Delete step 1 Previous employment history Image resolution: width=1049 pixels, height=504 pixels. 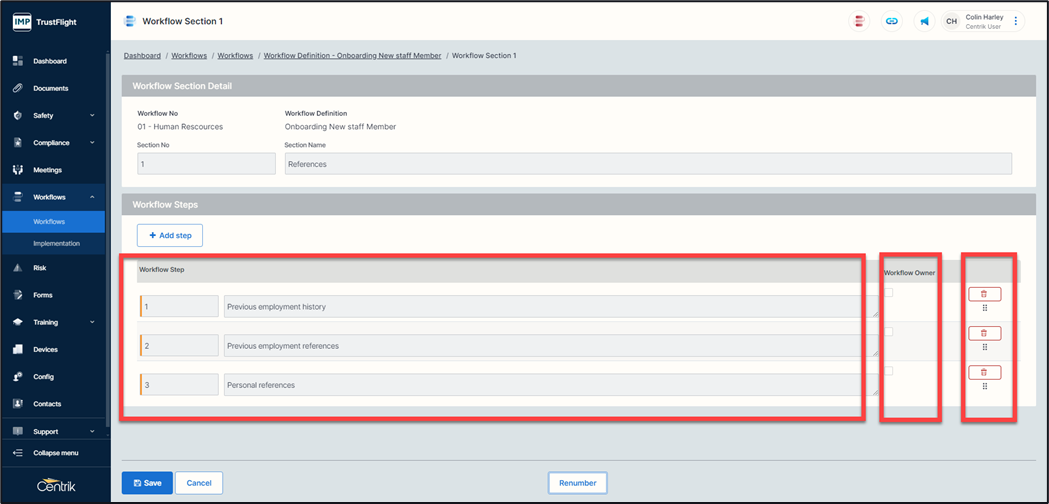click(x=984, y=294)
